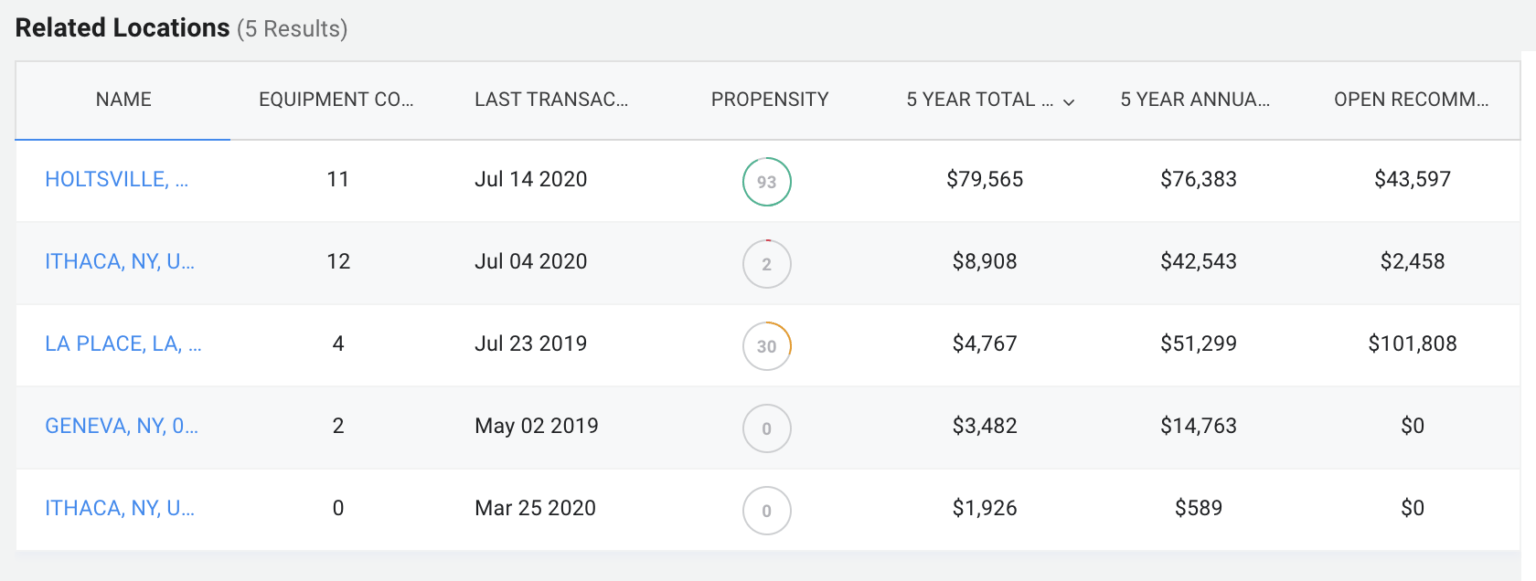Toggle sort direction on 5 YEAR TOTAL column
The width and height of the screenshot is (1536, 581).
pyautogui.click(x=980, y=100)
